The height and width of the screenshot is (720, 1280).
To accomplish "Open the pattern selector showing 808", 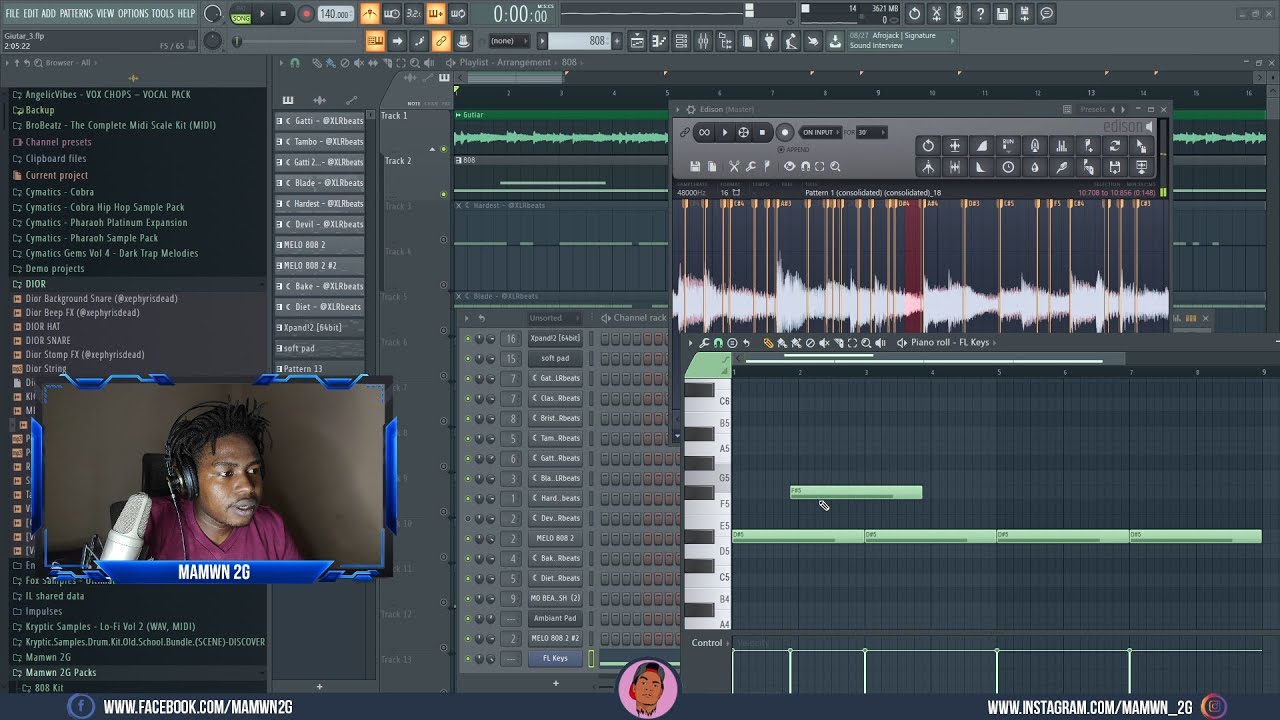I will pos(580,41).
